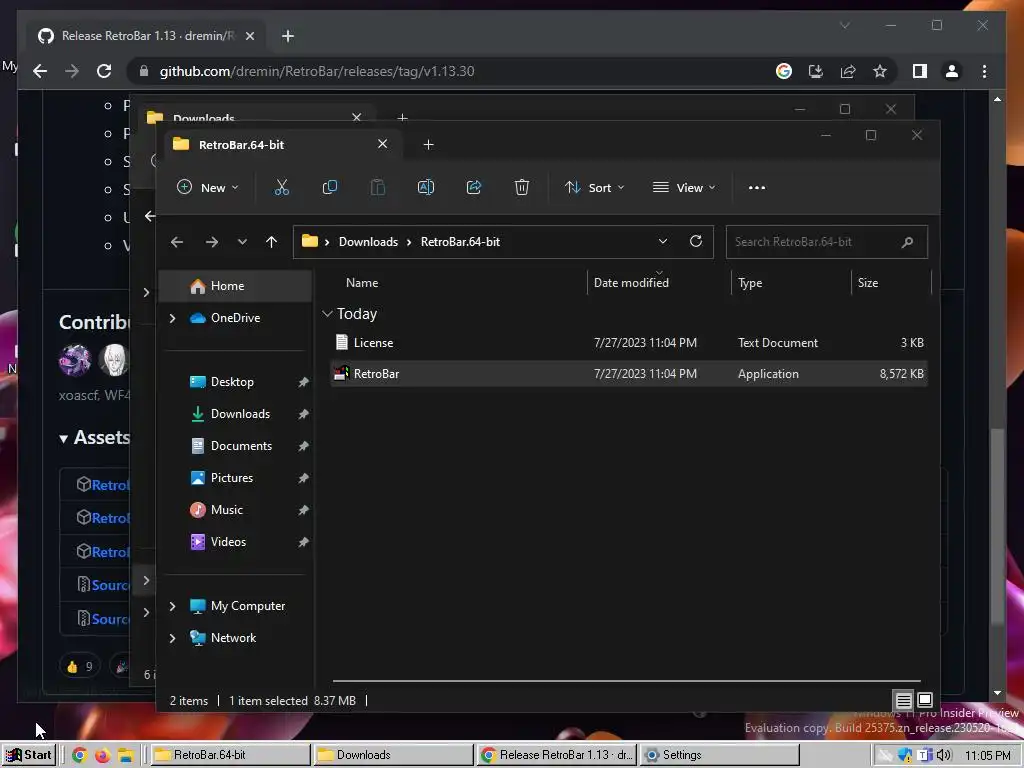Screen dimensions: 1024x768
Task: Open Pictures in the navigation pane
Action: (x=236, y=478)
